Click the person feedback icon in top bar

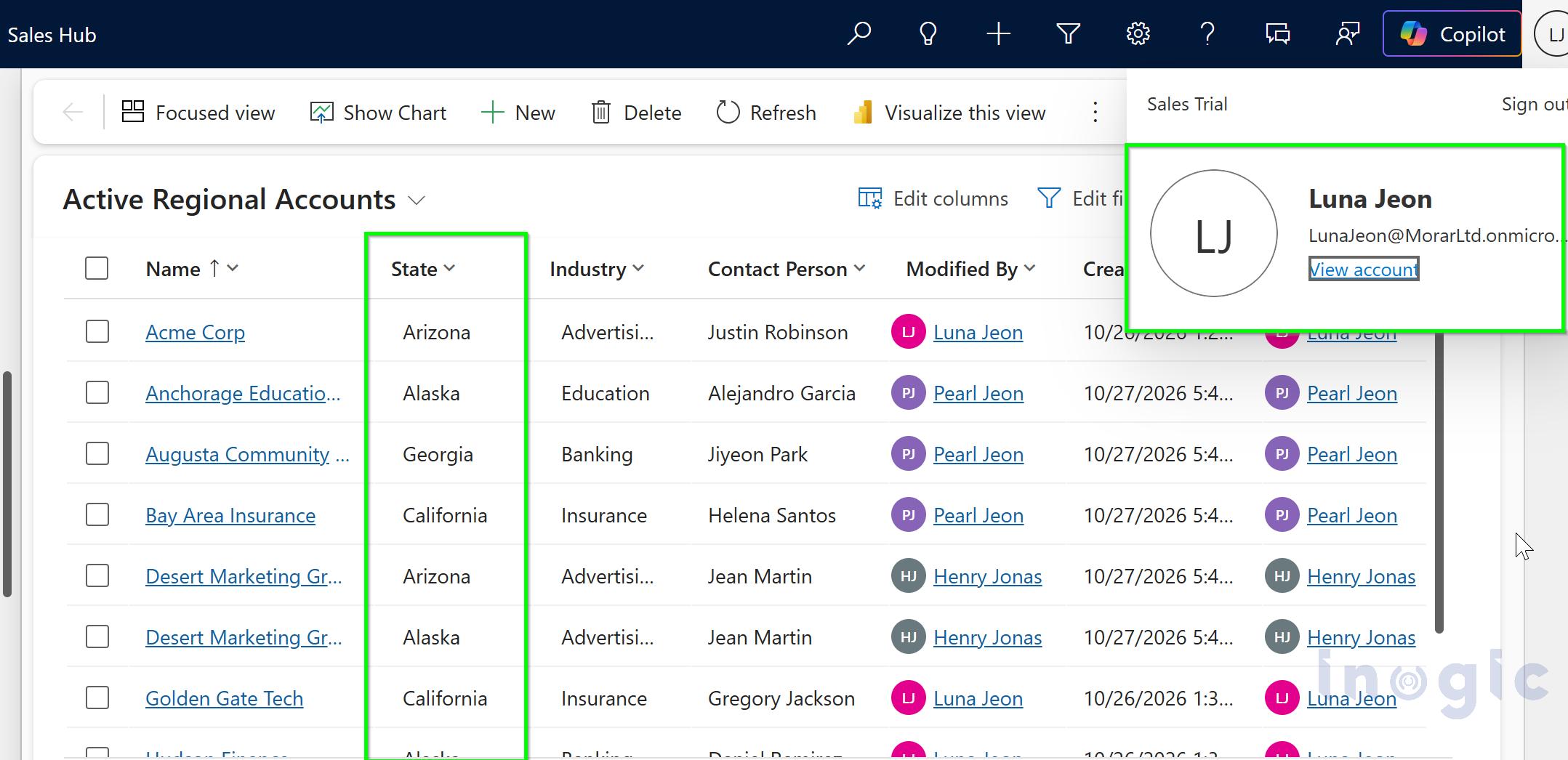coord(1347,34)
